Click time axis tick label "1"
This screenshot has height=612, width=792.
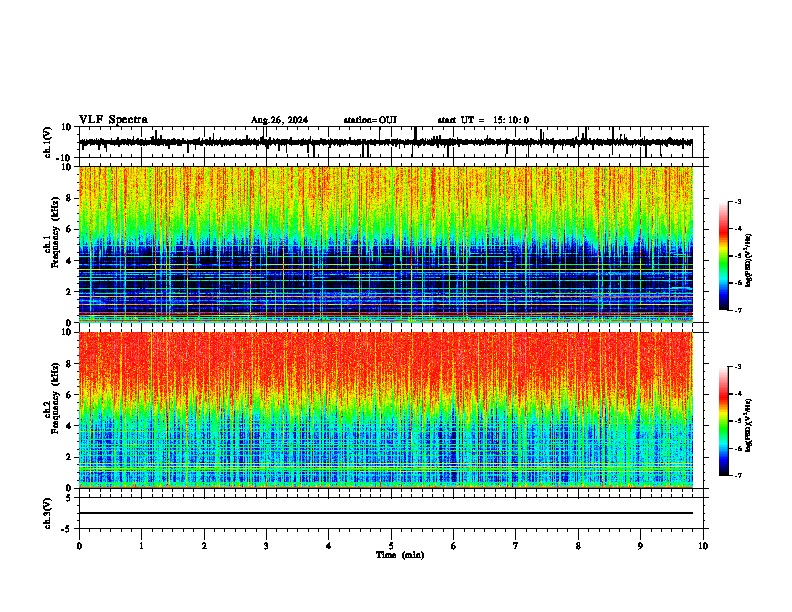[141, 546]
